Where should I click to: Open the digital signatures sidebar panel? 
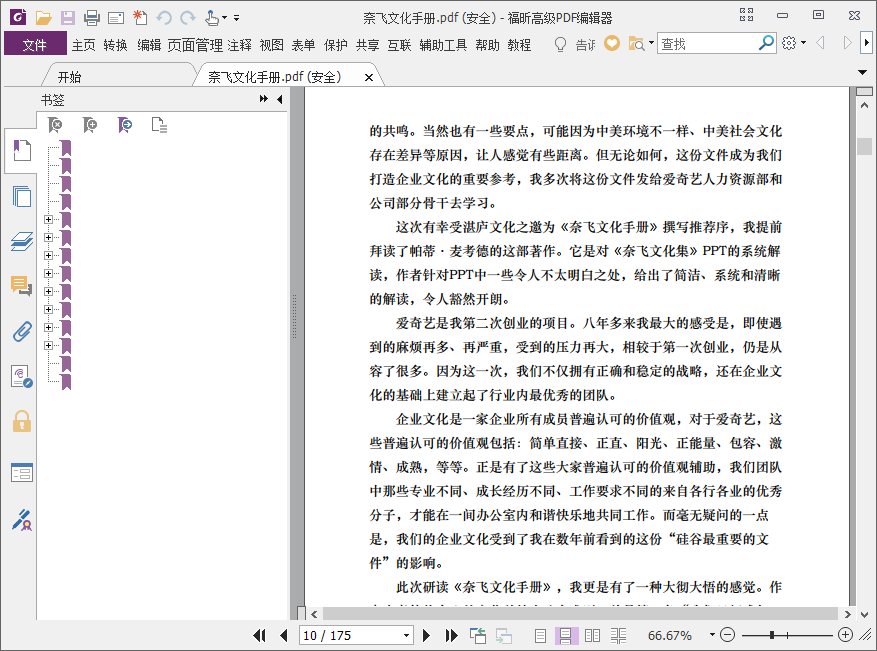pyautogui.click(x=22, y=376)
